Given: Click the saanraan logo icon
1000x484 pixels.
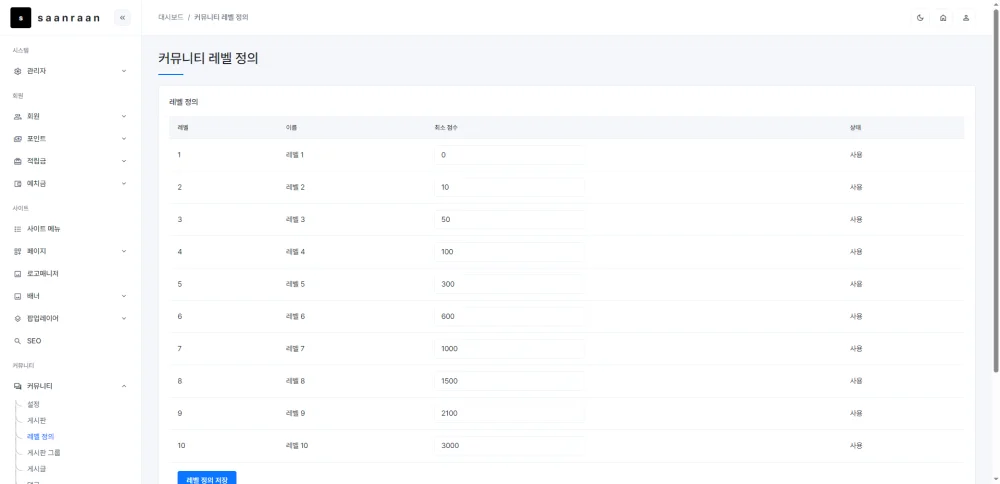Looking at the screenshot, I should (20, 18).
